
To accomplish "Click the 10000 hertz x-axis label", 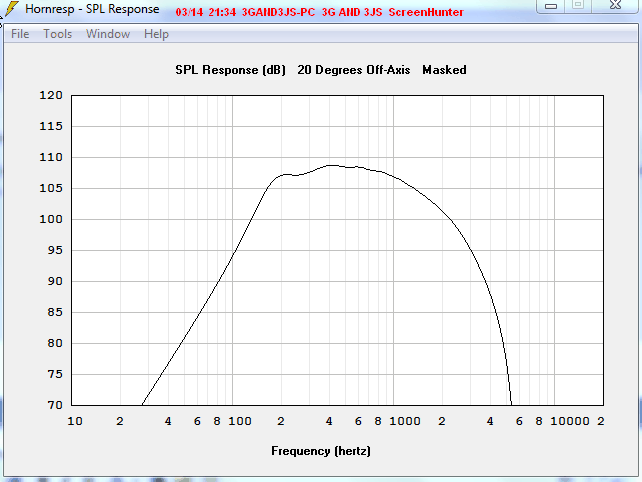I will [570, 421].
